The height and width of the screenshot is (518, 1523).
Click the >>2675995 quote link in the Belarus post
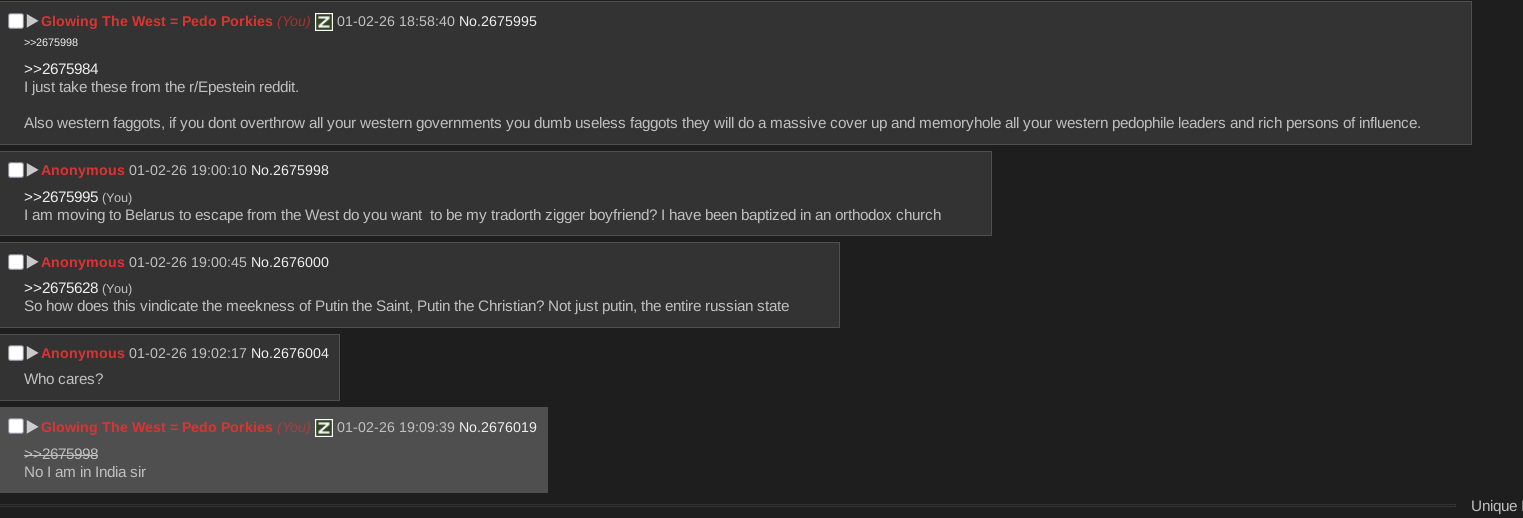(x=61, y=197)
